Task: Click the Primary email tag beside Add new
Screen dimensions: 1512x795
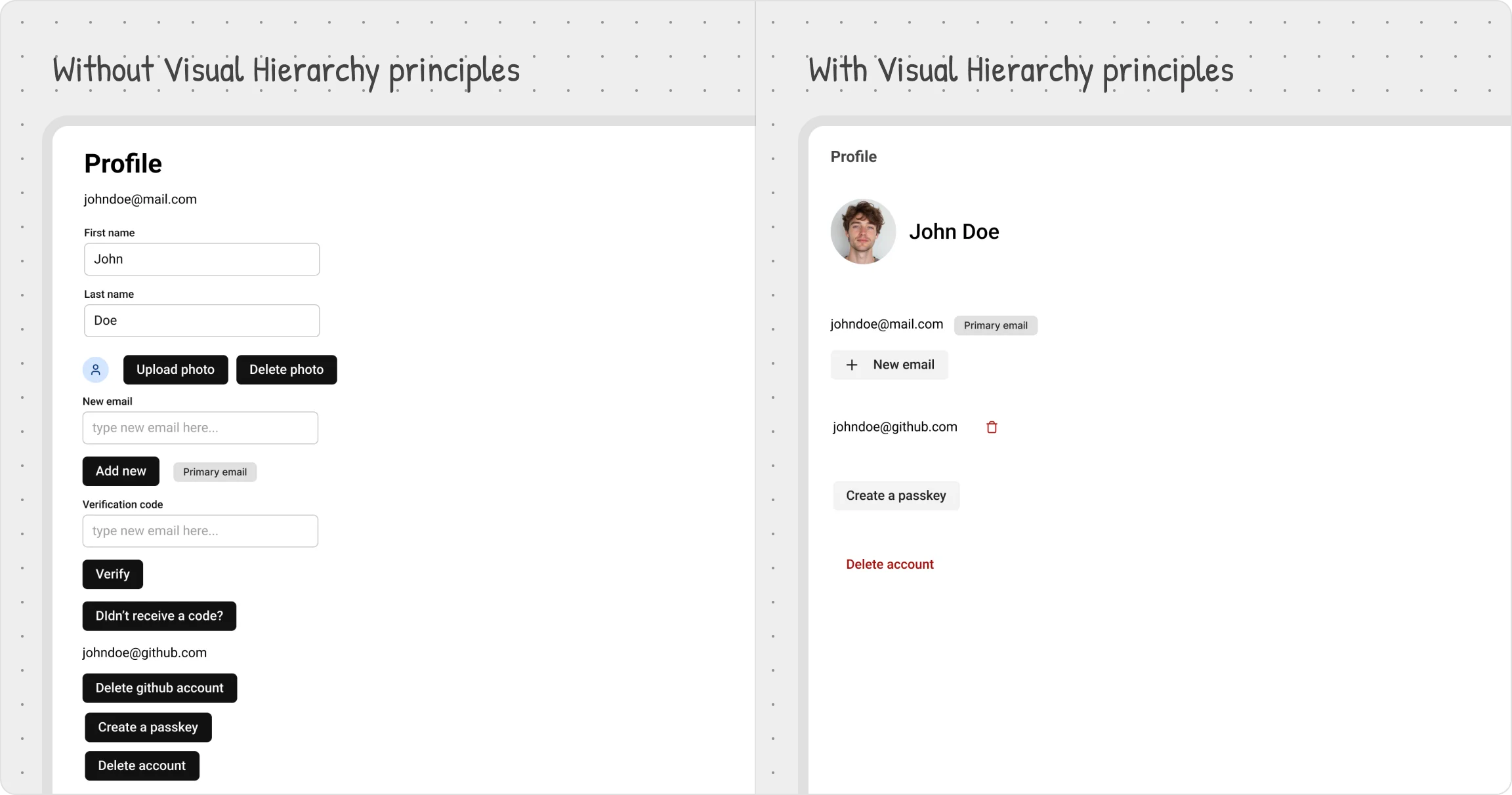Action: point(215,472)
